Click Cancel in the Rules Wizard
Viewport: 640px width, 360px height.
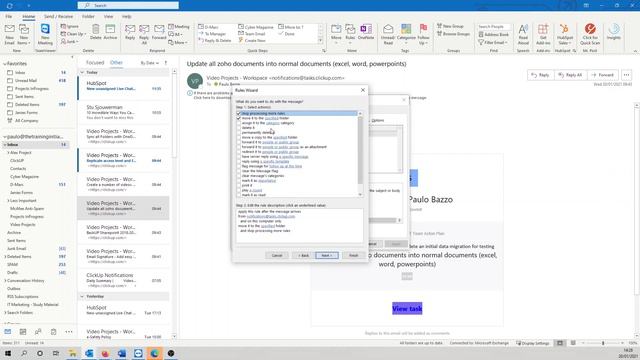point(277,255)
